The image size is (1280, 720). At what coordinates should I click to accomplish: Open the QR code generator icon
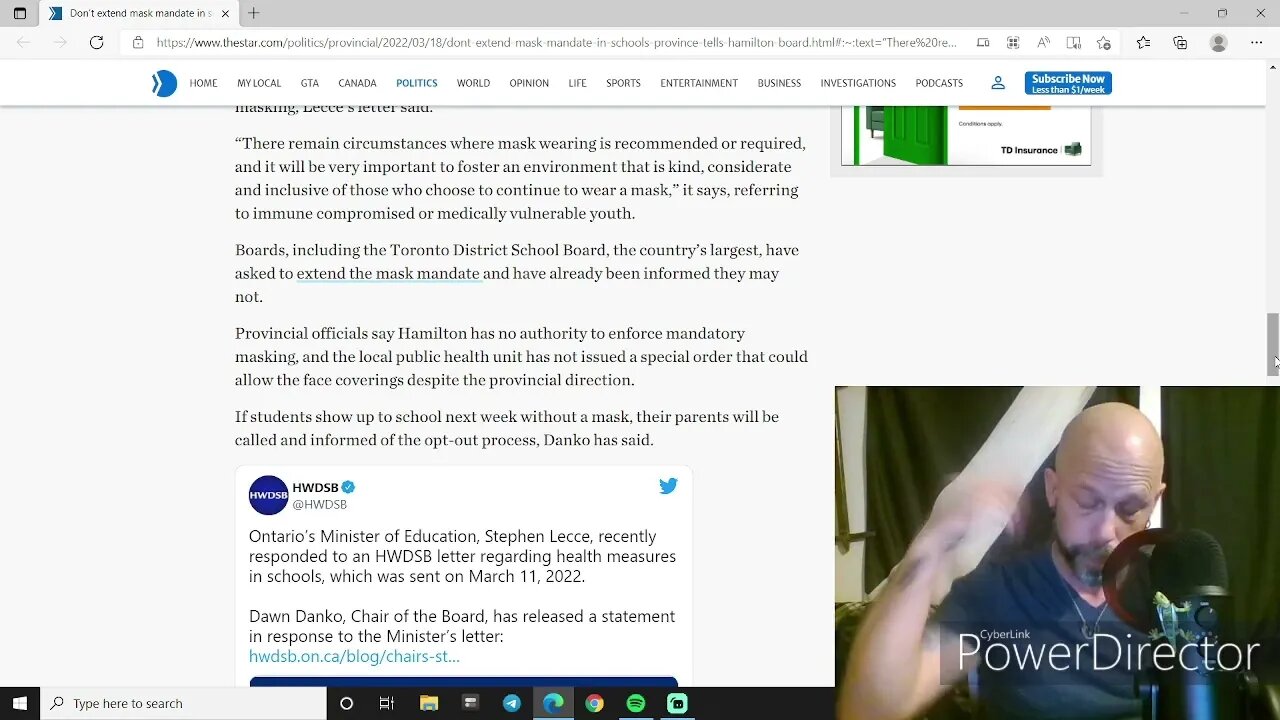(x=1013, y=42)
